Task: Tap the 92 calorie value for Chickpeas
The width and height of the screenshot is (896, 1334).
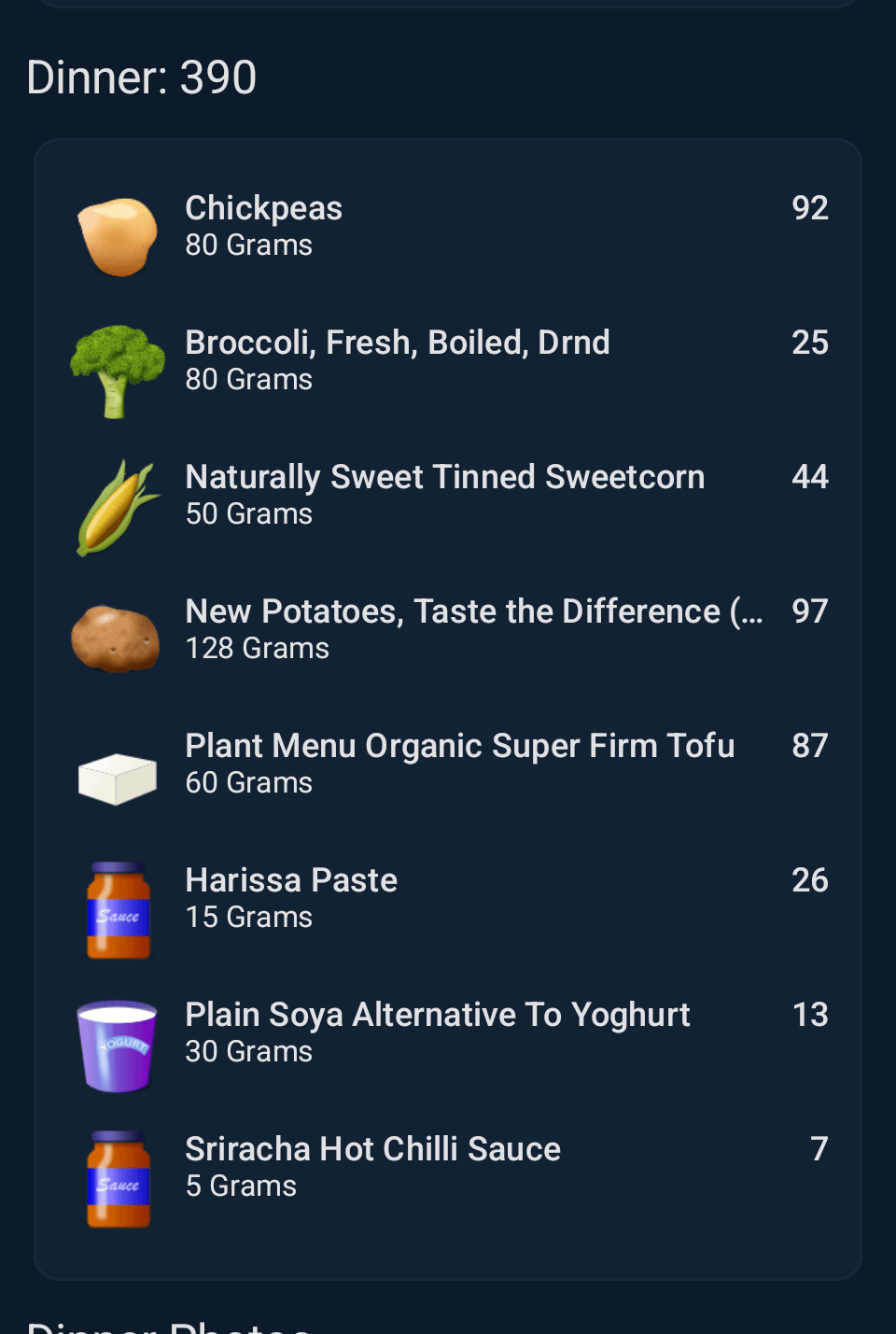Action: (809, 208)
